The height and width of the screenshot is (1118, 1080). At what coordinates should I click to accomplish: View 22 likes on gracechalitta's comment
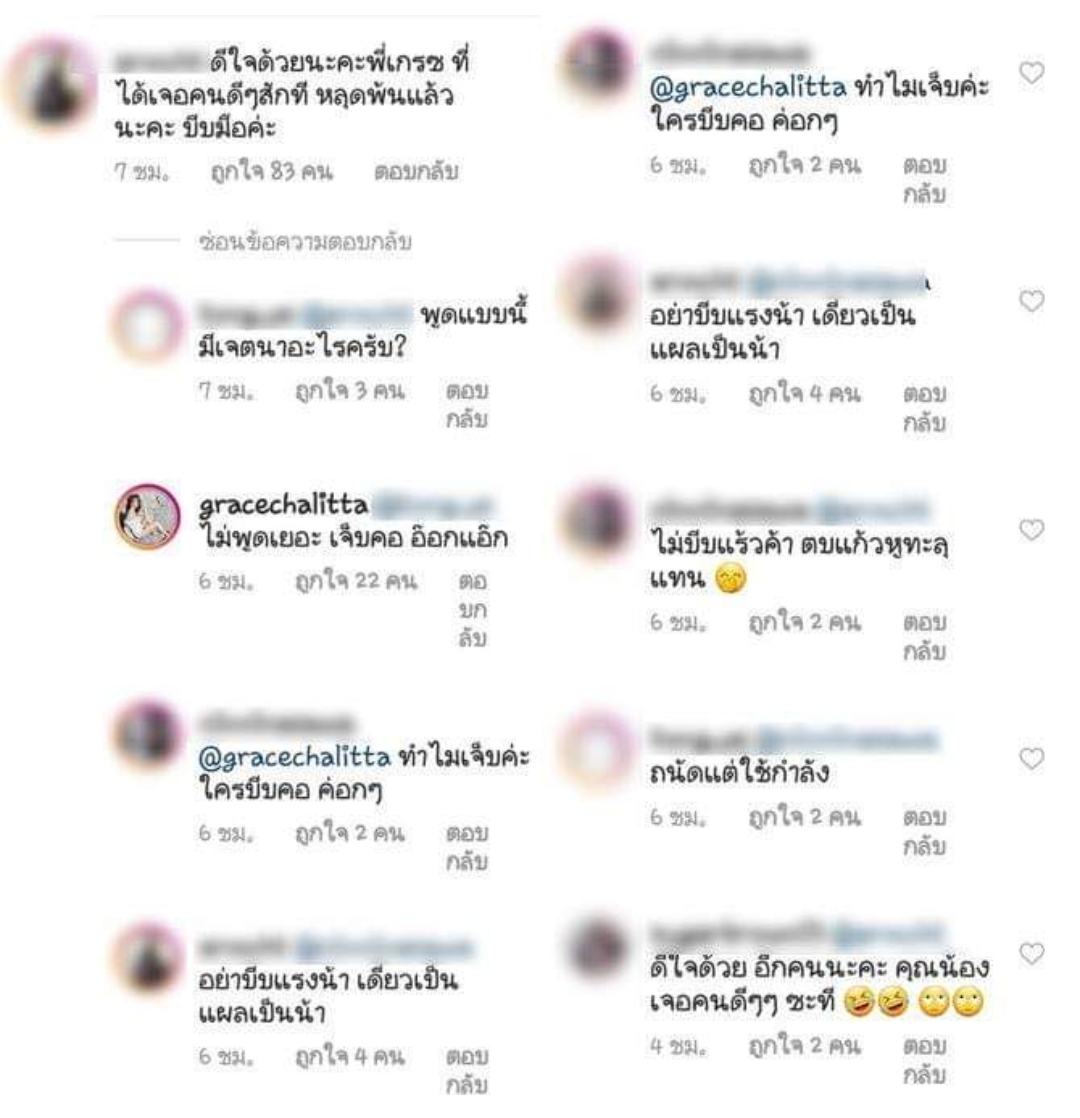[356, 581]
